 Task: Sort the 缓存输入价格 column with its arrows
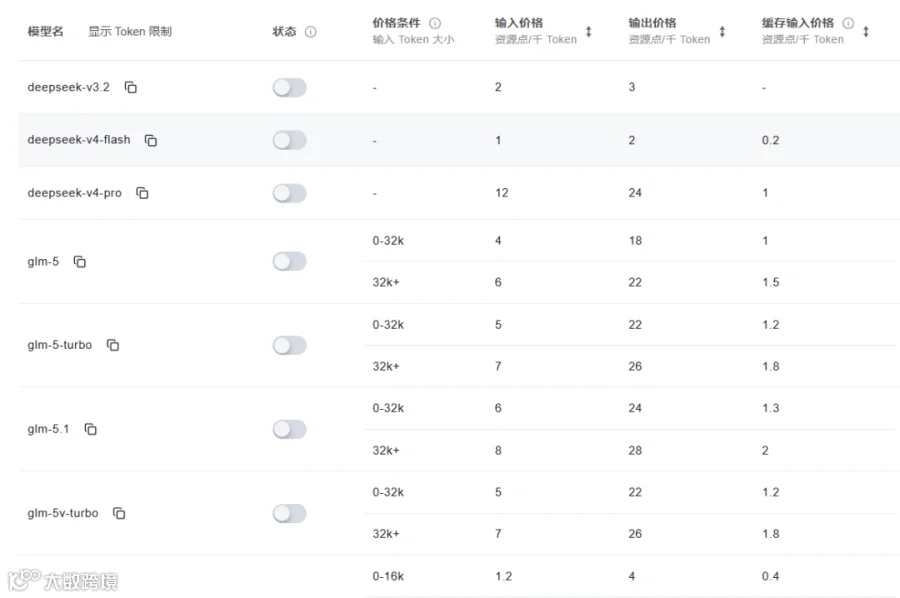point(866,32)
